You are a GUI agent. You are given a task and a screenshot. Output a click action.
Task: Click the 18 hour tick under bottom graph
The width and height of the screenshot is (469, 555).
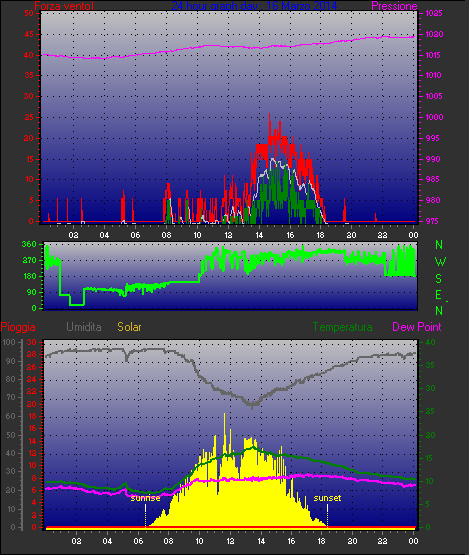[x=321, y=541]
